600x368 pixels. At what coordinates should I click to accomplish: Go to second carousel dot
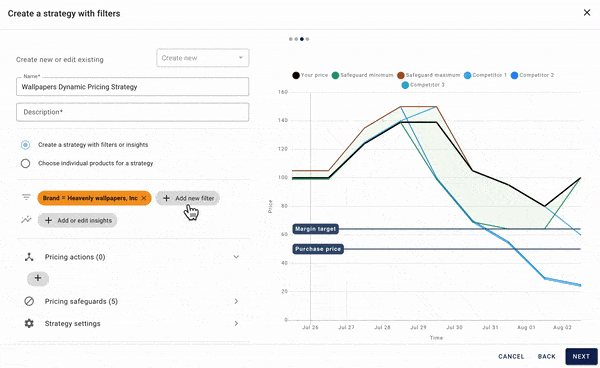pyautogui.click(x=296, y=39)
